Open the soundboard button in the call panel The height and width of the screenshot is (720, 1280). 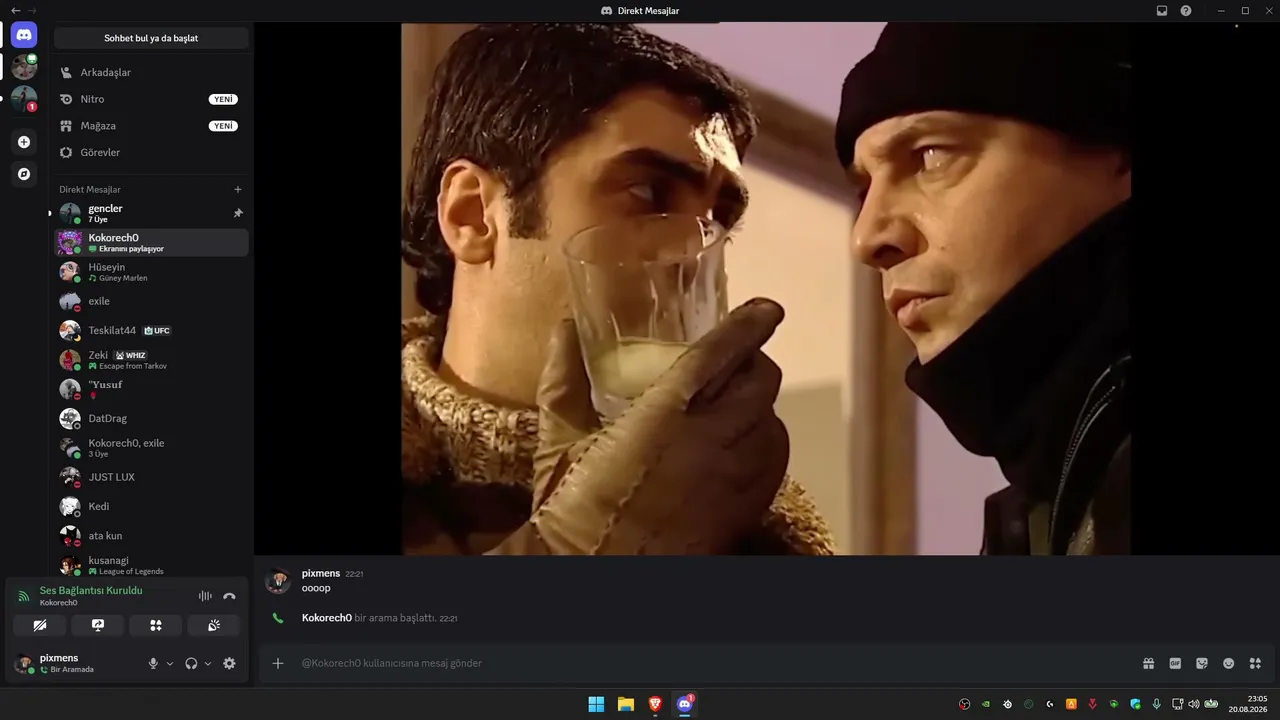214,625
